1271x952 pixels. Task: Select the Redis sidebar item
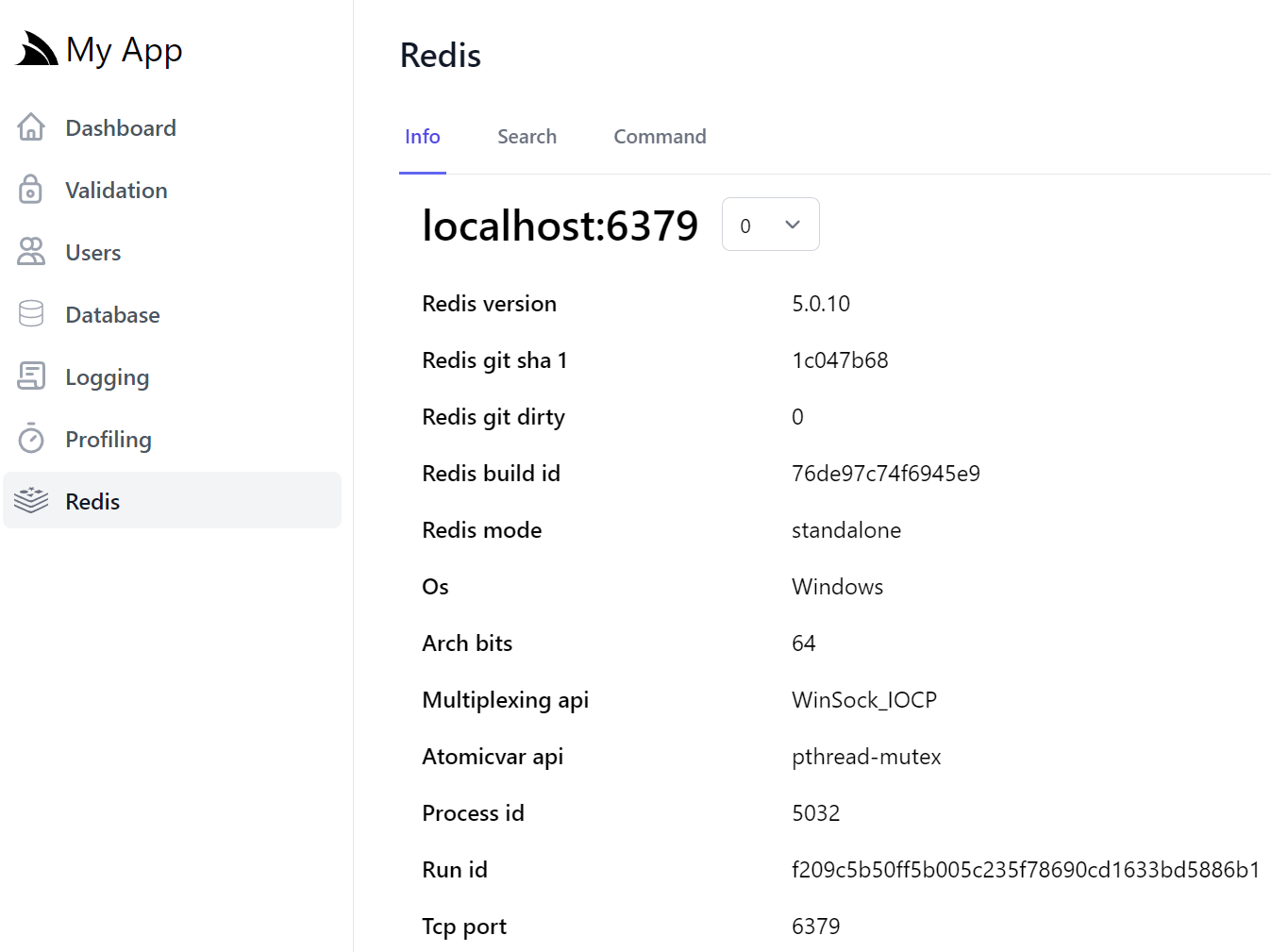172,500
